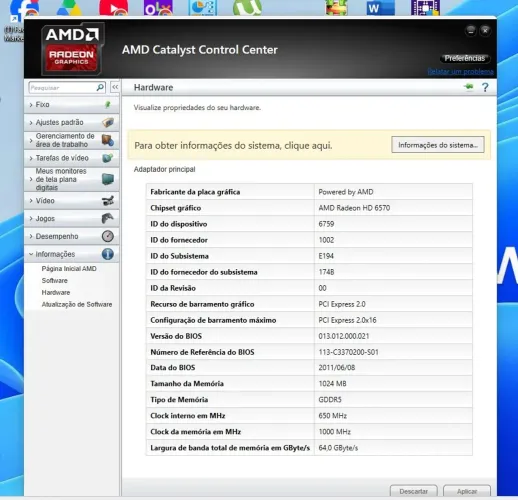Open the YouTube desktop shortcut

(114, 7)
